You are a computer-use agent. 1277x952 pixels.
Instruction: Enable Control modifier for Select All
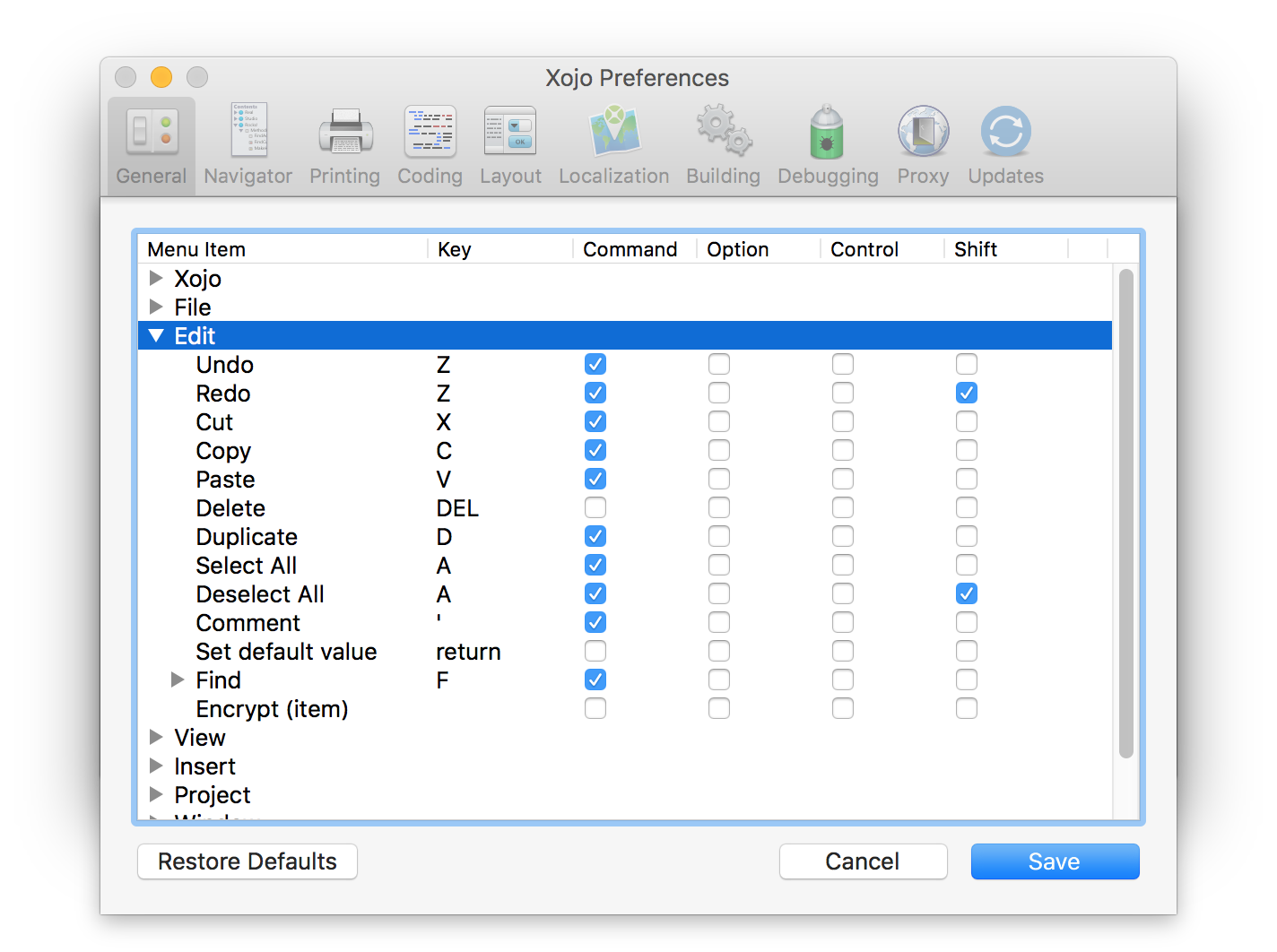coord(843,565)
